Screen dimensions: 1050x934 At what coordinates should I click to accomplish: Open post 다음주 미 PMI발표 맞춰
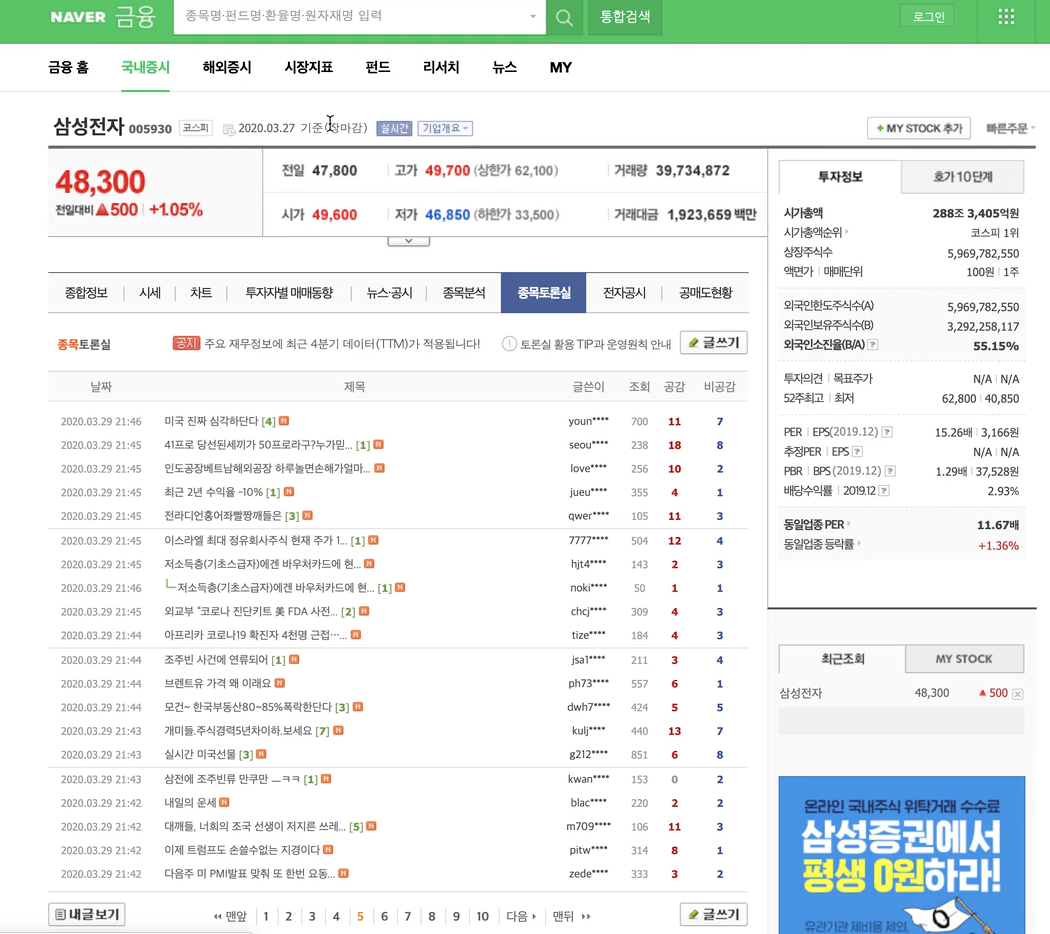249,874
